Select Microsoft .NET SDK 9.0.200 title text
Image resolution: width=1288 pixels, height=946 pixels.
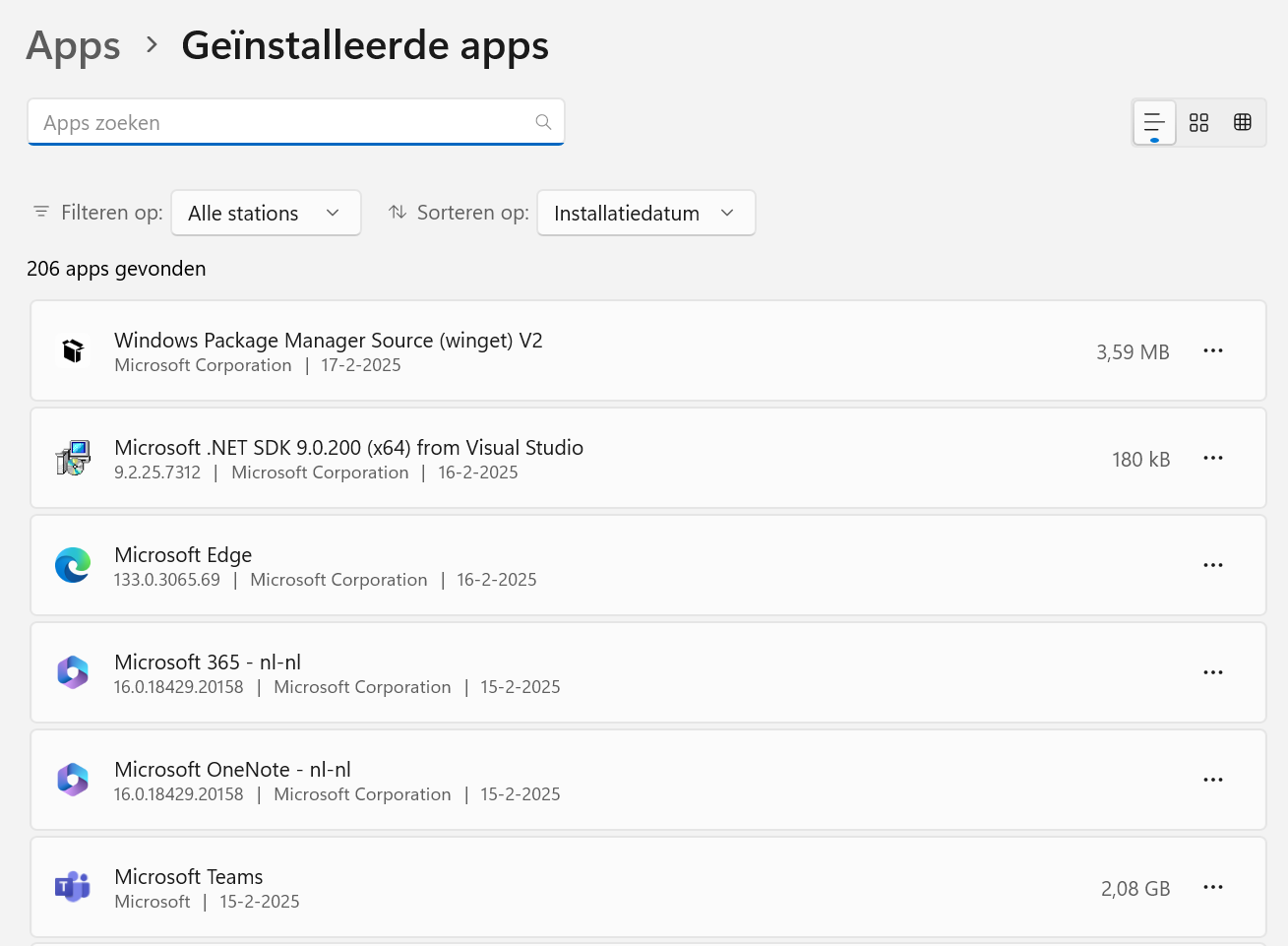pyautogui.click(x=349, y=448)
